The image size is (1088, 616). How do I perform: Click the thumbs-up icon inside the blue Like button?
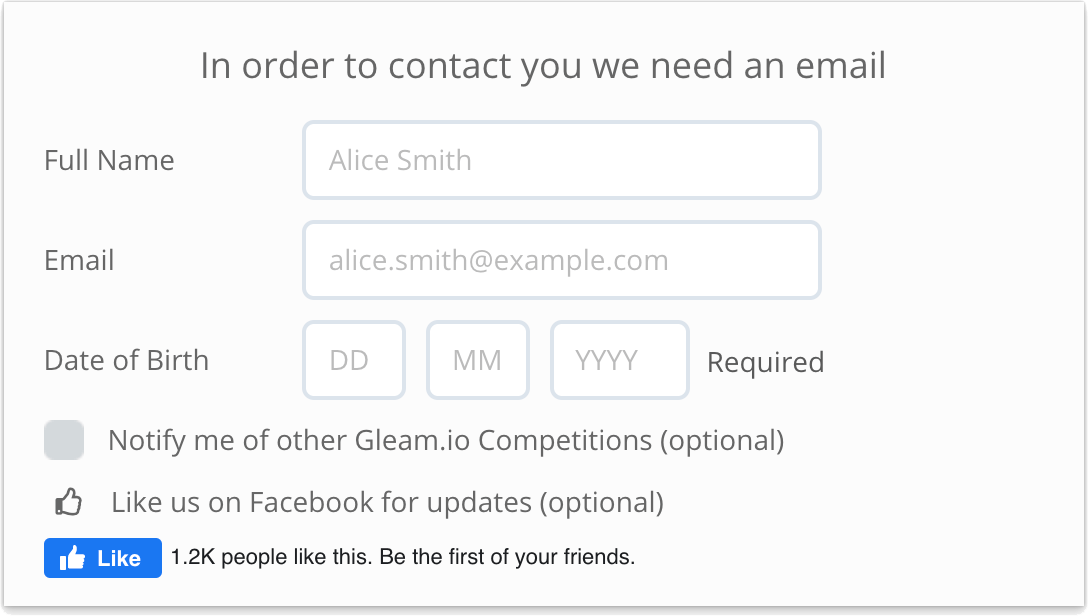(x=73, y=558)
